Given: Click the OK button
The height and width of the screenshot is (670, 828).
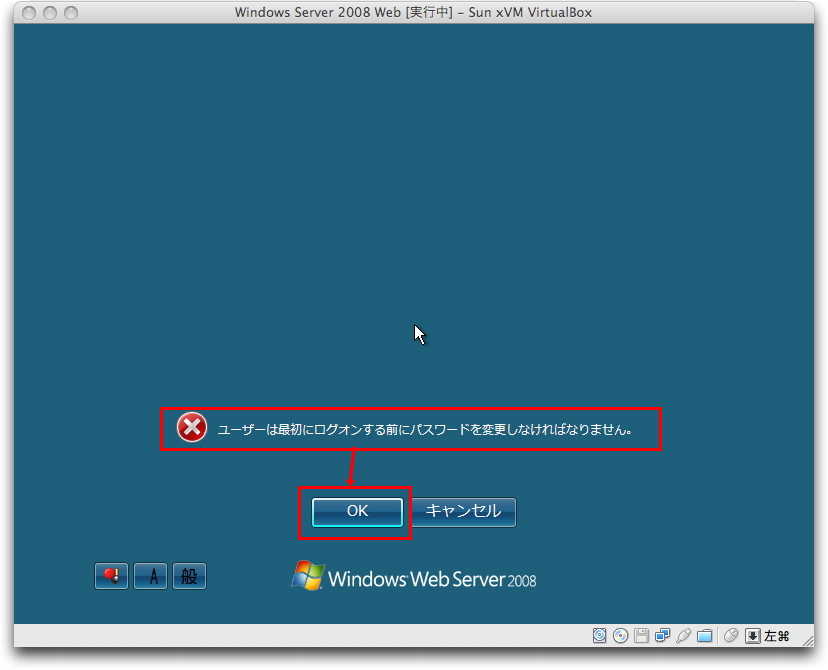Looking at the screenshot, I should [357, 512].
